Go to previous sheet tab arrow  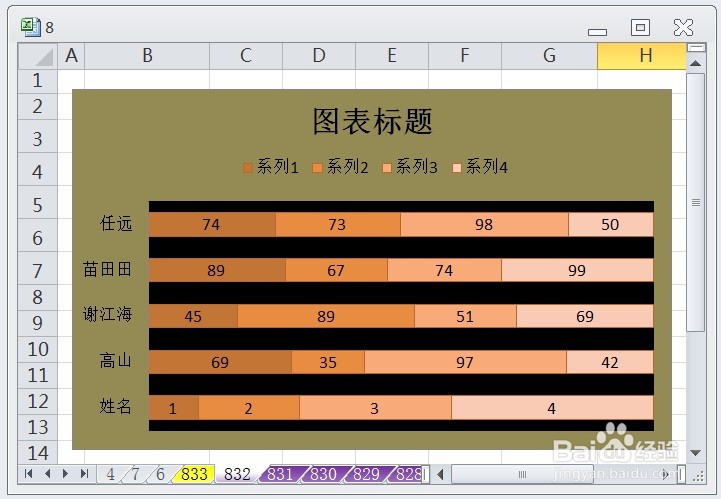pyautogui.click(x=47, y=474)
